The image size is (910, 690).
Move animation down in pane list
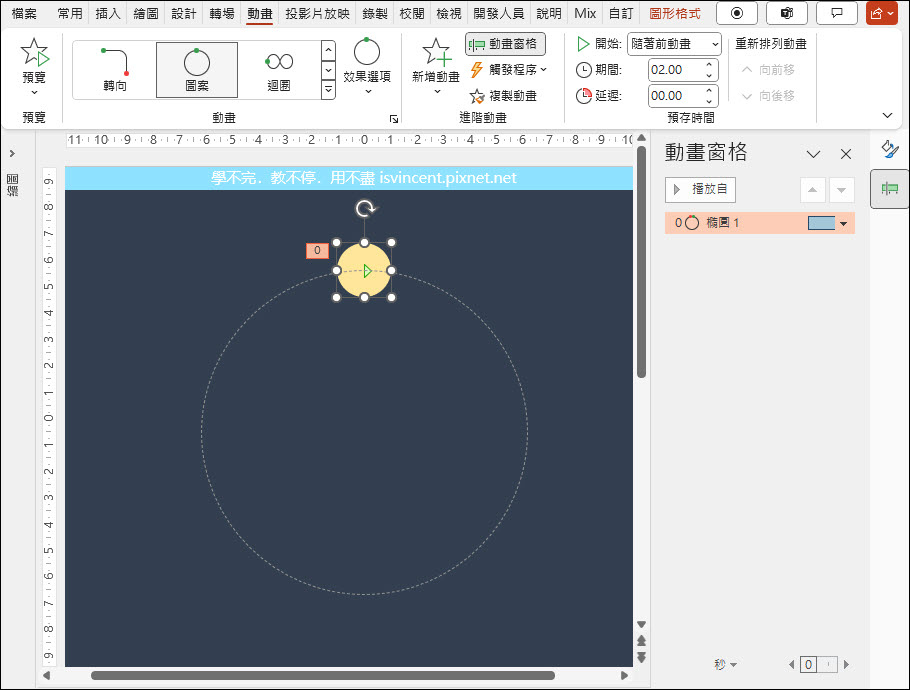(x=842, y=190)
